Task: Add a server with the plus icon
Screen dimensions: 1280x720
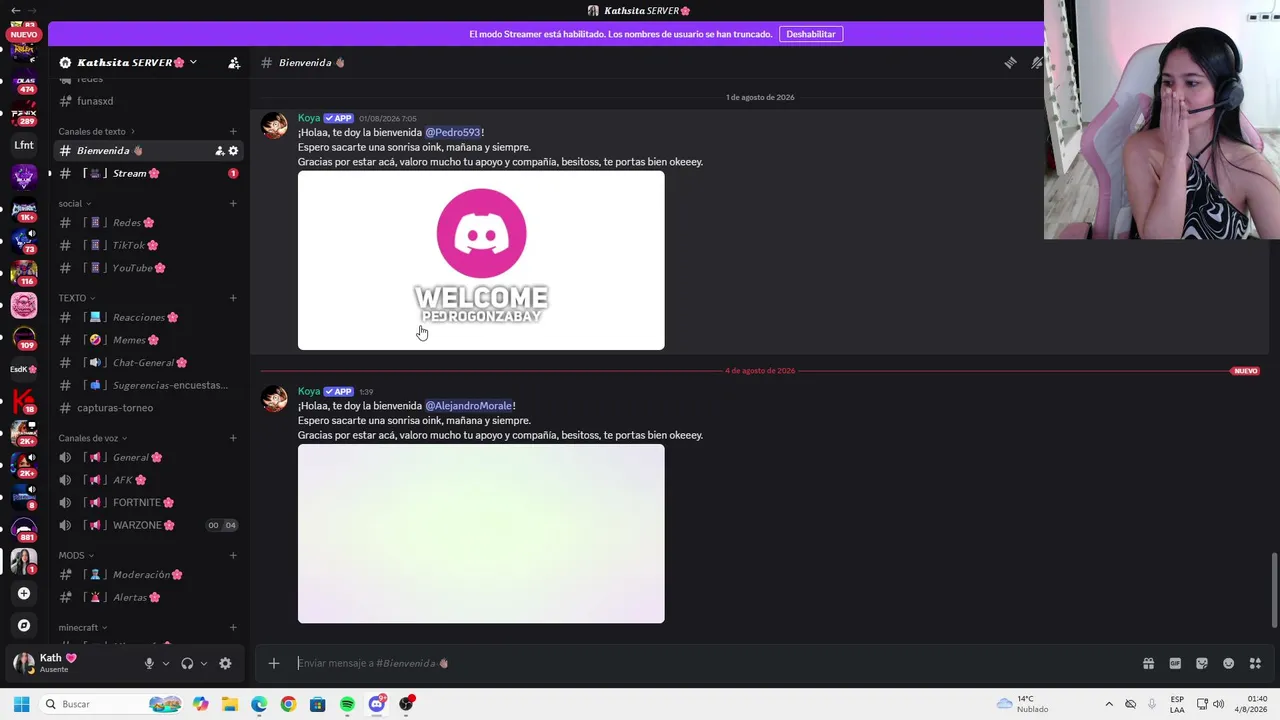Action: tap(24, 593)
